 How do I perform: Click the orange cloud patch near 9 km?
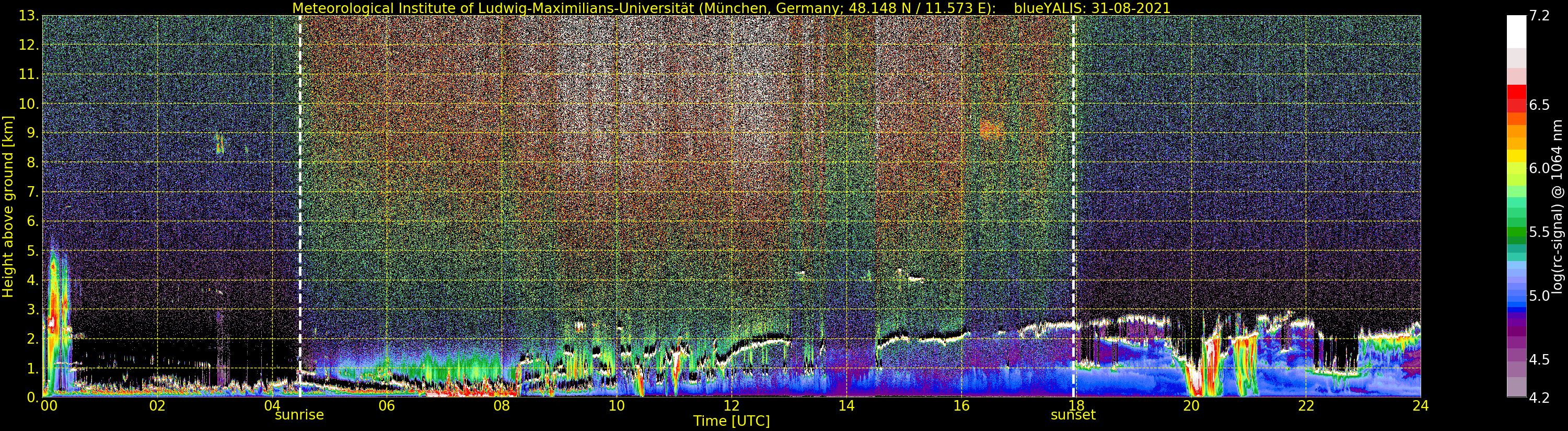[x=991, y=130]
